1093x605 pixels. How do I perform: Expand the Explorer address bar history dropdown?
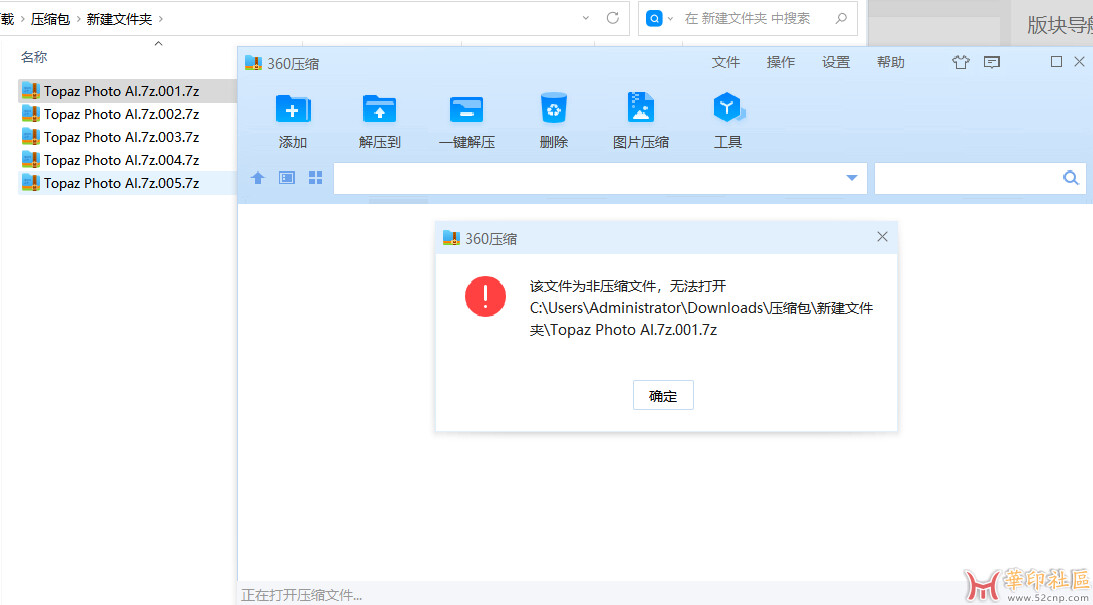coord(586,18)
